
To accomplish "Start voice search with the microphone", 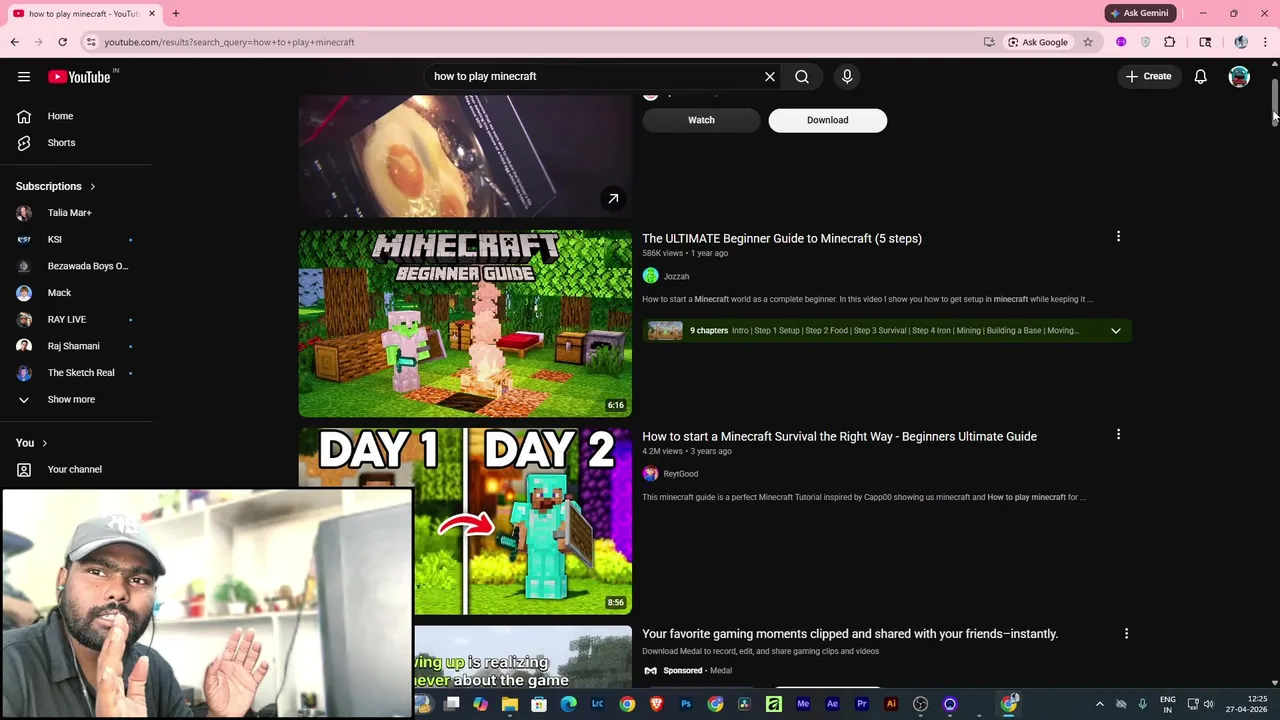I will tap(847, 76).
